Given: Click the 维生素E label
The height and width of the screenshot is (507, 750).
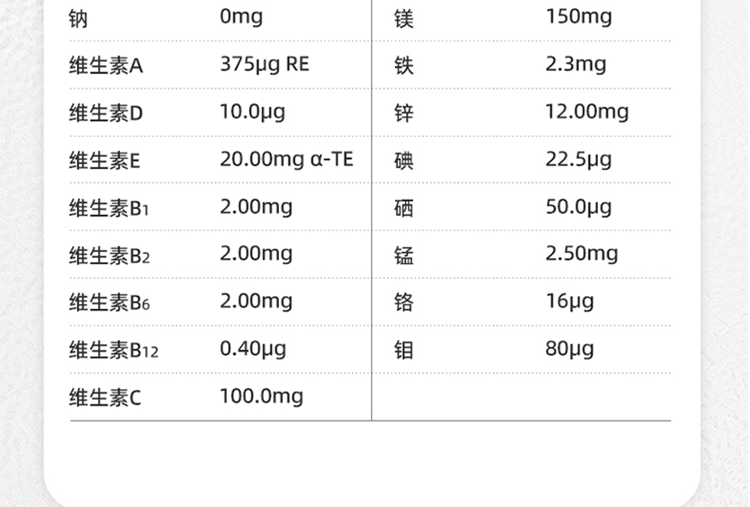Looking at the screenshot, I should coord(106,161).
